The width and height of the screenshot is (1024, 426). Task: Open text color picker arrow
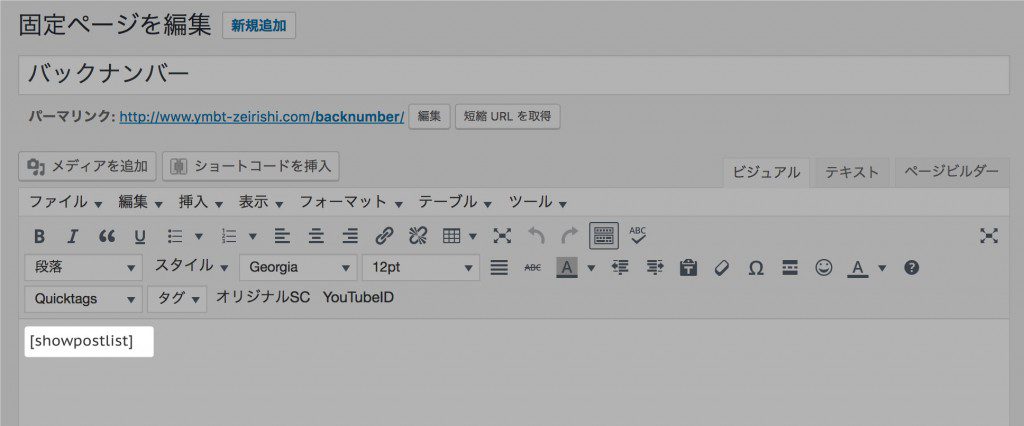pyautogui.click(x=882, y=267)
